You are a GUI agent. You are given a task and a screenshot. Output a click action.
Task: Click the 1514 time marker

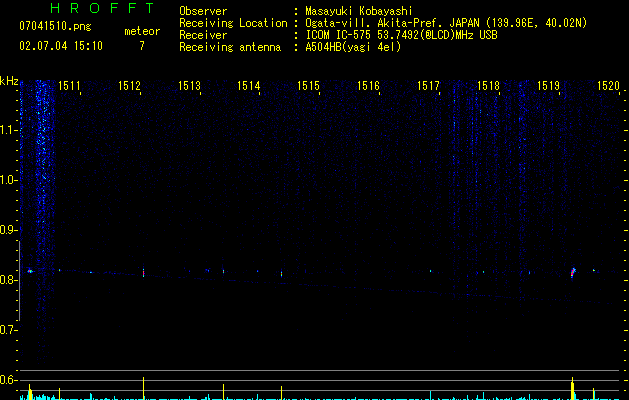coord(249,86)
